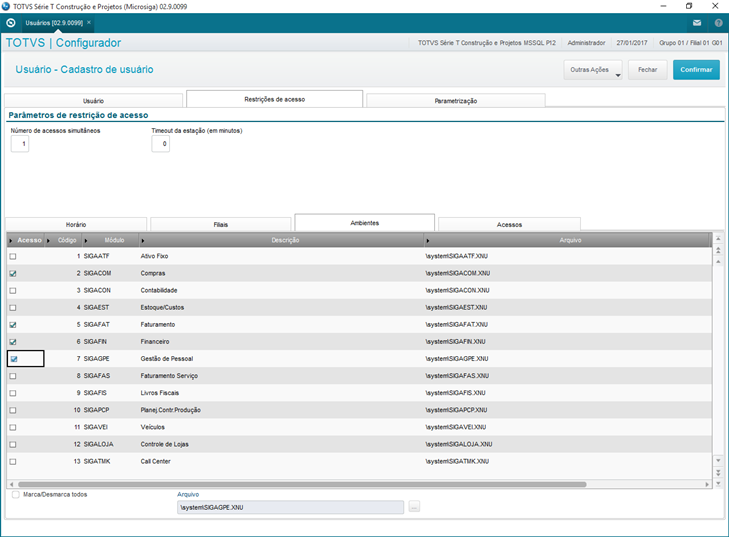Viewport: 729px width, 537px height.
Task: Click the Confirmar button
Action: (x=696, y=70)
